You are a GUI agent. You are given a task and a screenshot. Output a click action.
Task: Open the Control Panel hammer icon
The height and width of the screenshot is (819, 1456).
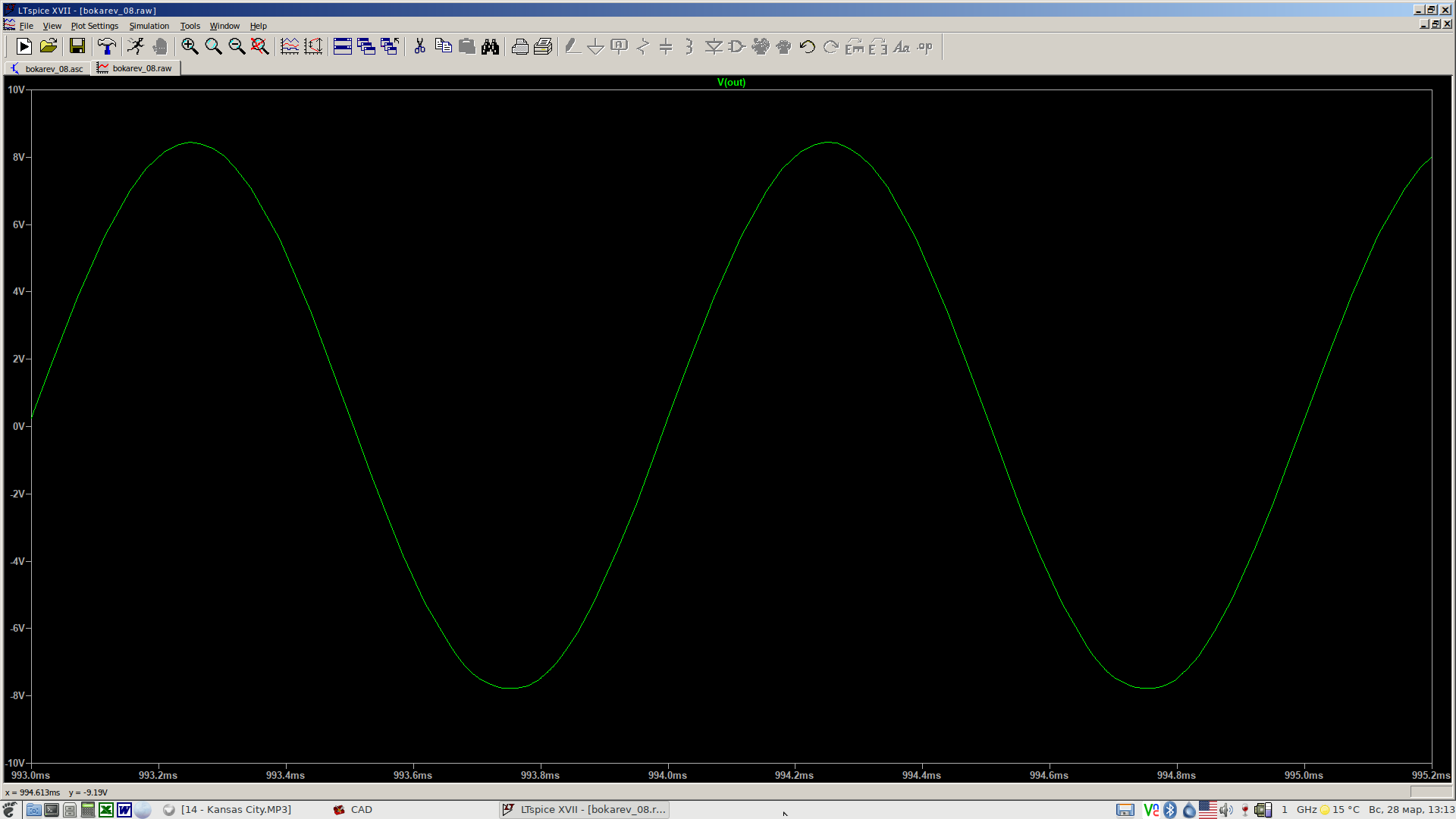tap(107, 47)
